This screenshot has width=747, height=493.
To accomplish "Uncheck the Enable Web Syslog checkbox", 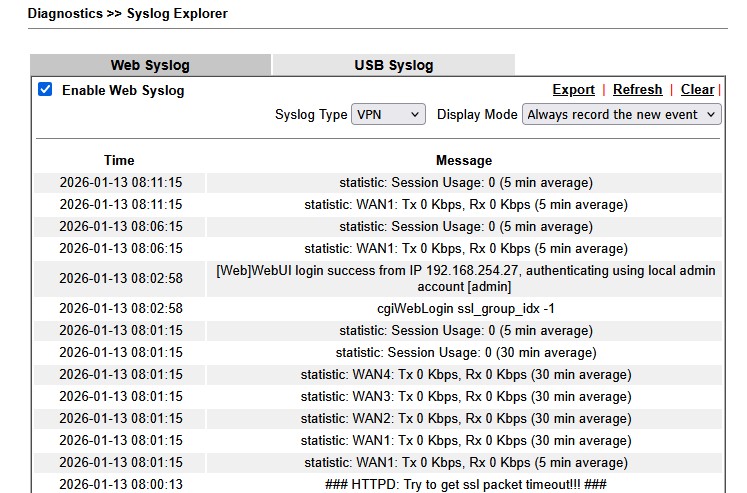I will click(45, 90).
